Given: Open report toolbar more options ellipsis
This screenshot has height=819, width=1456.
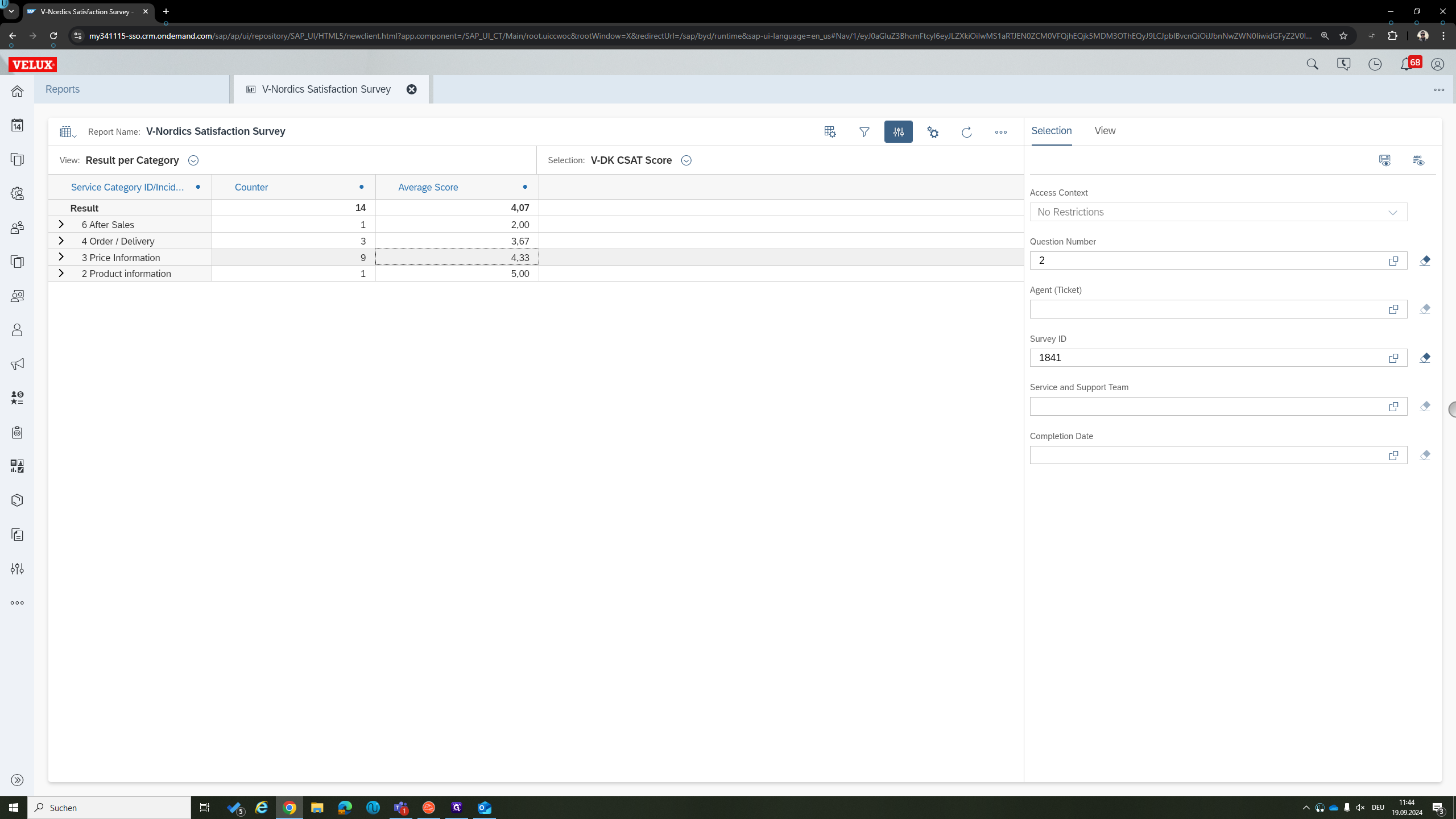Looking at the screenshot, I should pyautogui.click(x=1001, y=132).
